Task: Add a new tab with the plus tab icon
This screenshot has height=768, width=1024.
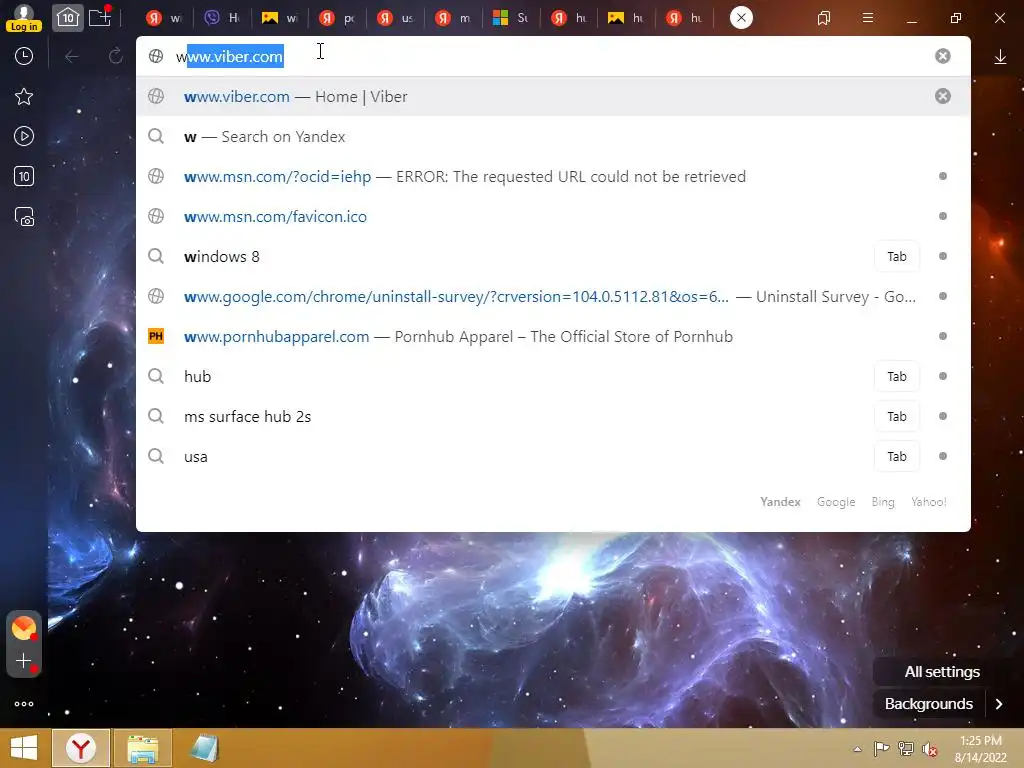Action: [x=100, y=17]
